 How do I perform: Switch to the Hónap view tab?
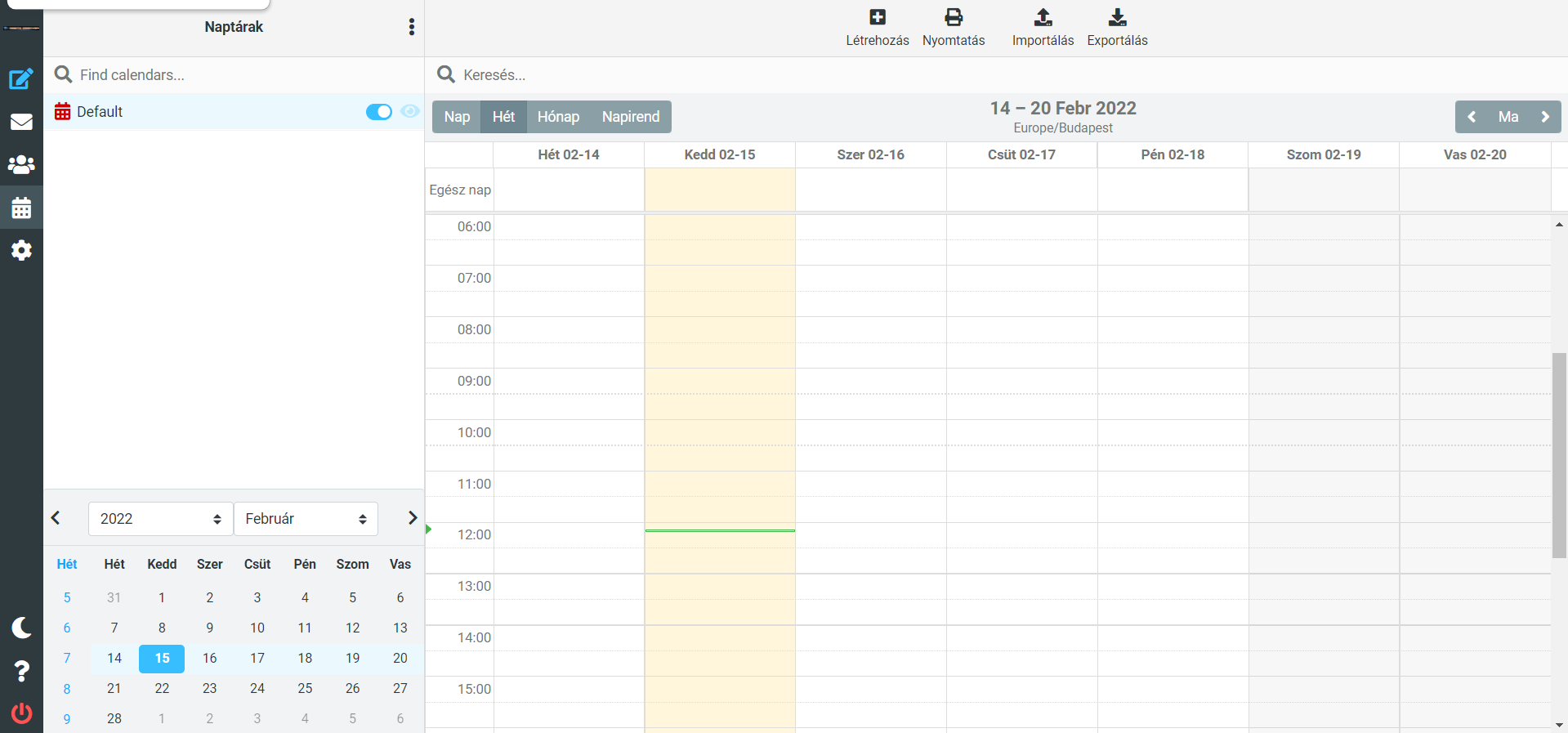point(558,117)
